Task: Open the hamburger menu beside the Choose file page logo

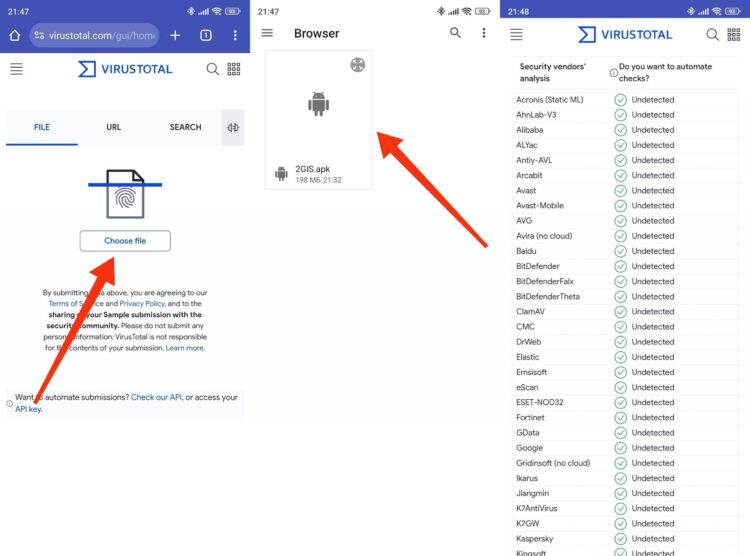Action: click(16, 69)
